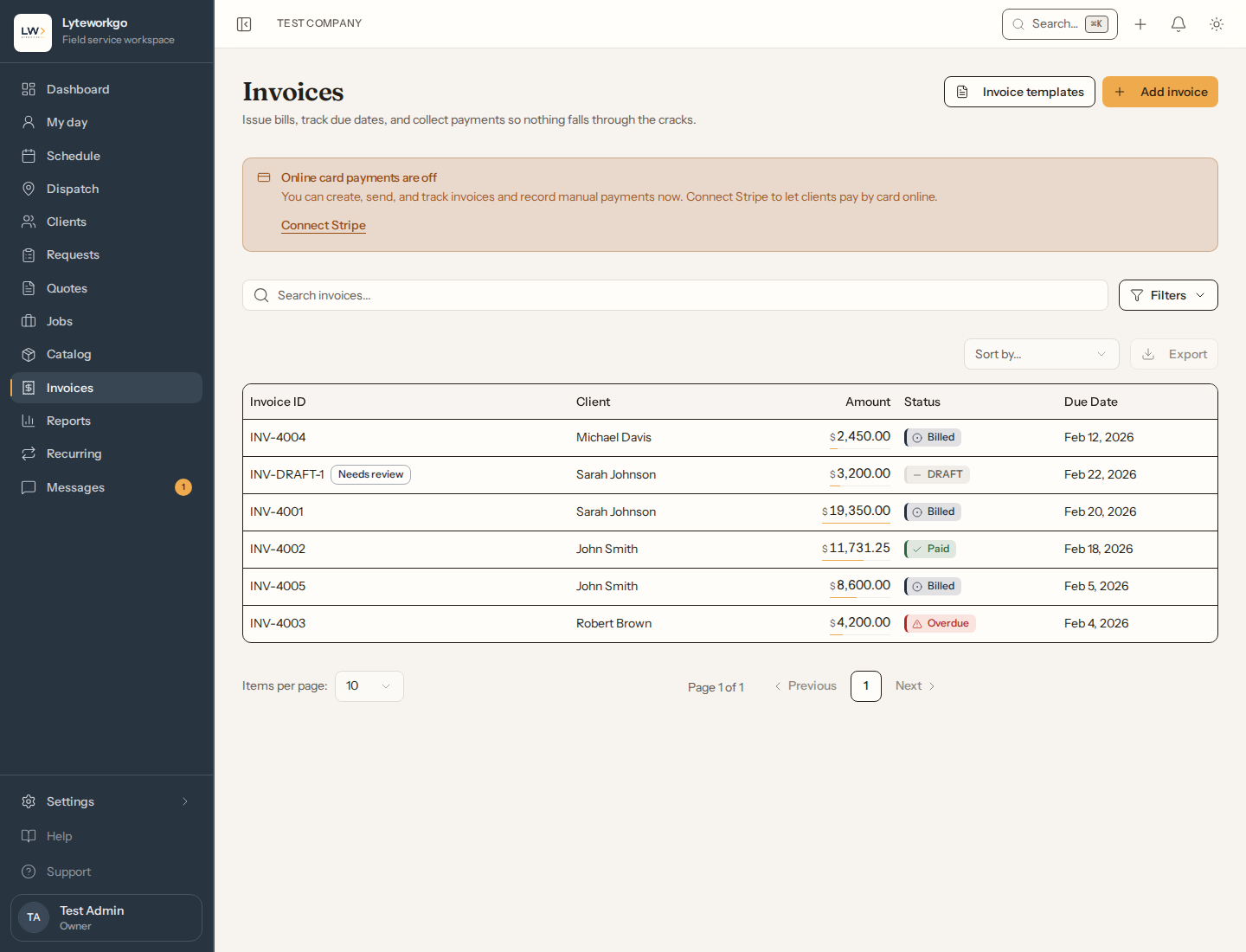Screen dimensions: 1246x952
Task: Click the Requests clipboard icon
Action: coord(29,254)
